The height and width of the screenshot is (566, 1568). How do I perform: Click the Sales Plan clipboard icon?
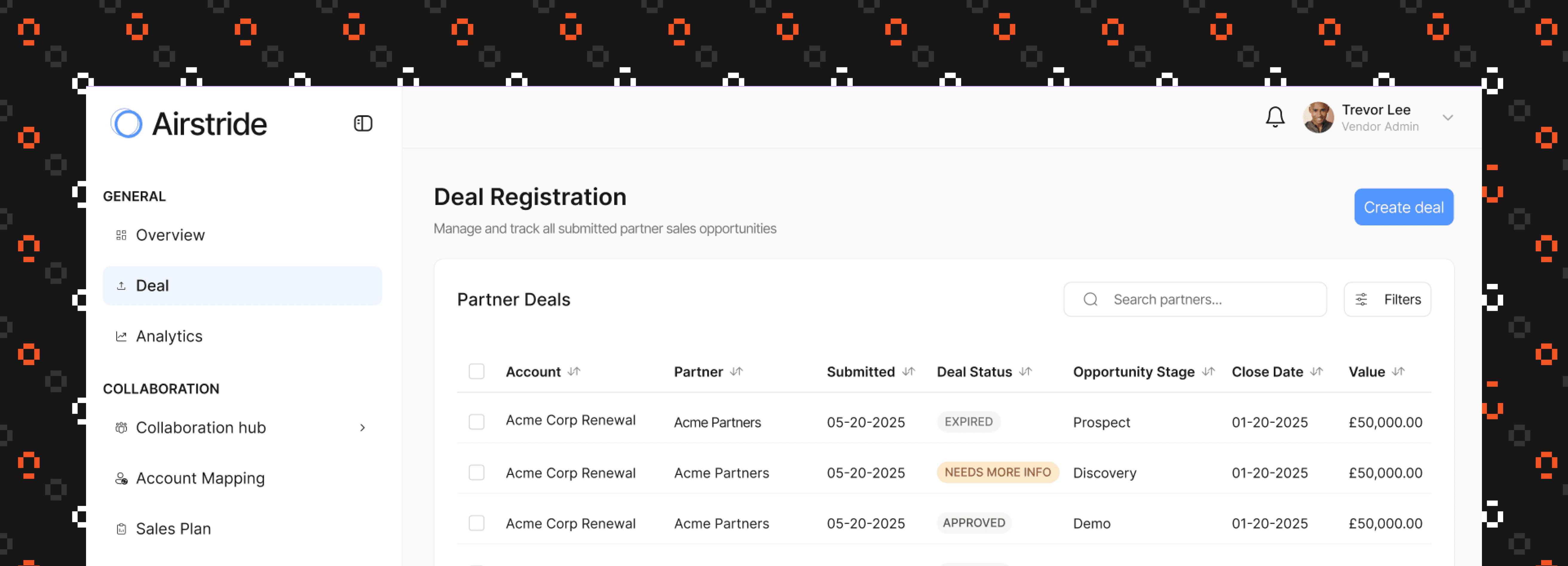[120, 528]
